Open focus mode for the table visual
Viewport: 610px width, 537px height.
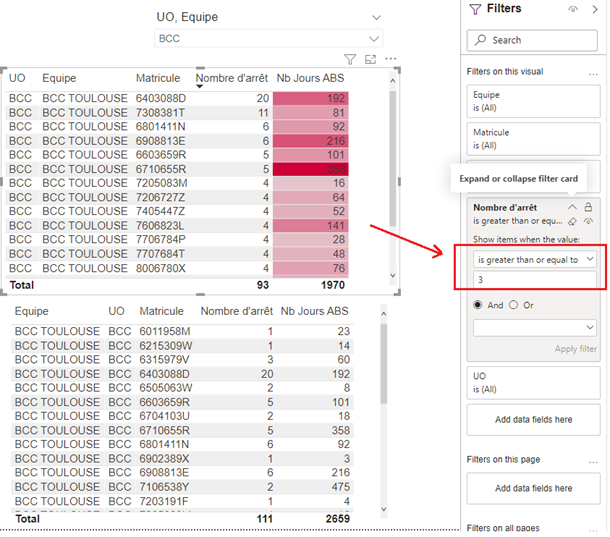[x=370, y=59]
